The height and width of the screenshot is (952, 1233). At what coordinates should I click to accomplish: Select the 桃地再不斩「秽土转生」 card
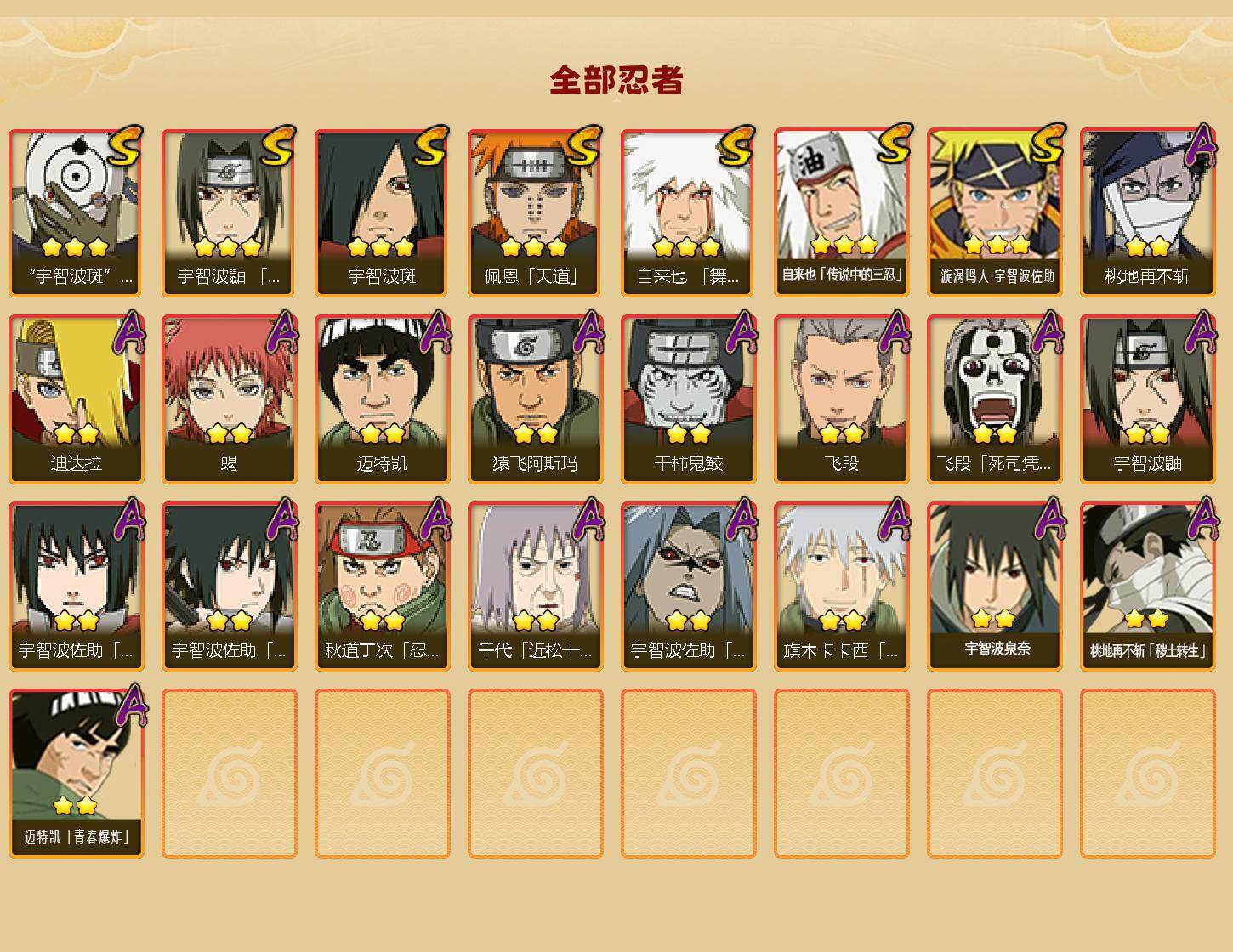pos(1147,586)
